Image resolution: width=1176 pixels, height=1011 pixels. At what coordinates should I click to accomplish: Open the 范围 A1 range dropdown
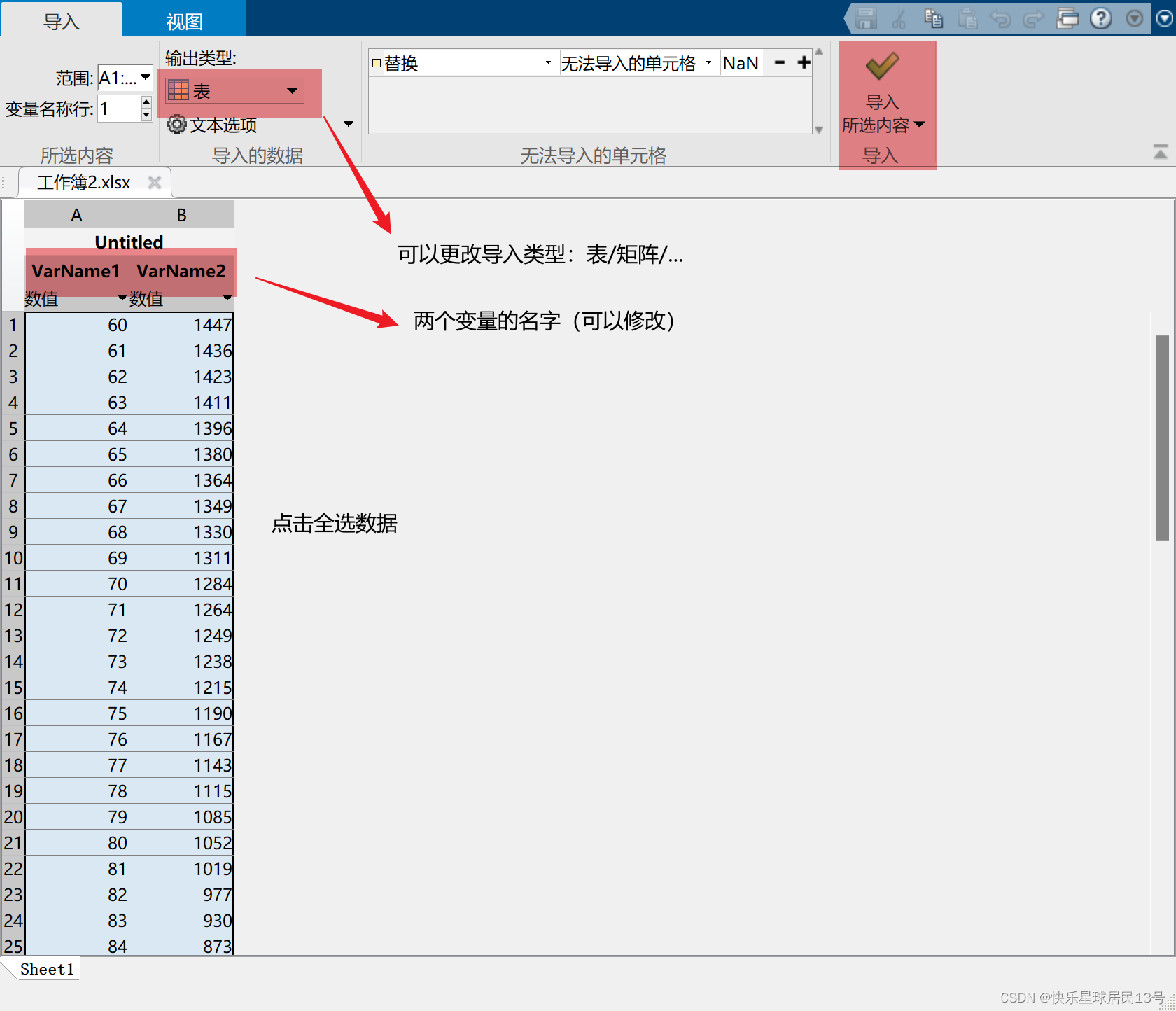point(146,78)
